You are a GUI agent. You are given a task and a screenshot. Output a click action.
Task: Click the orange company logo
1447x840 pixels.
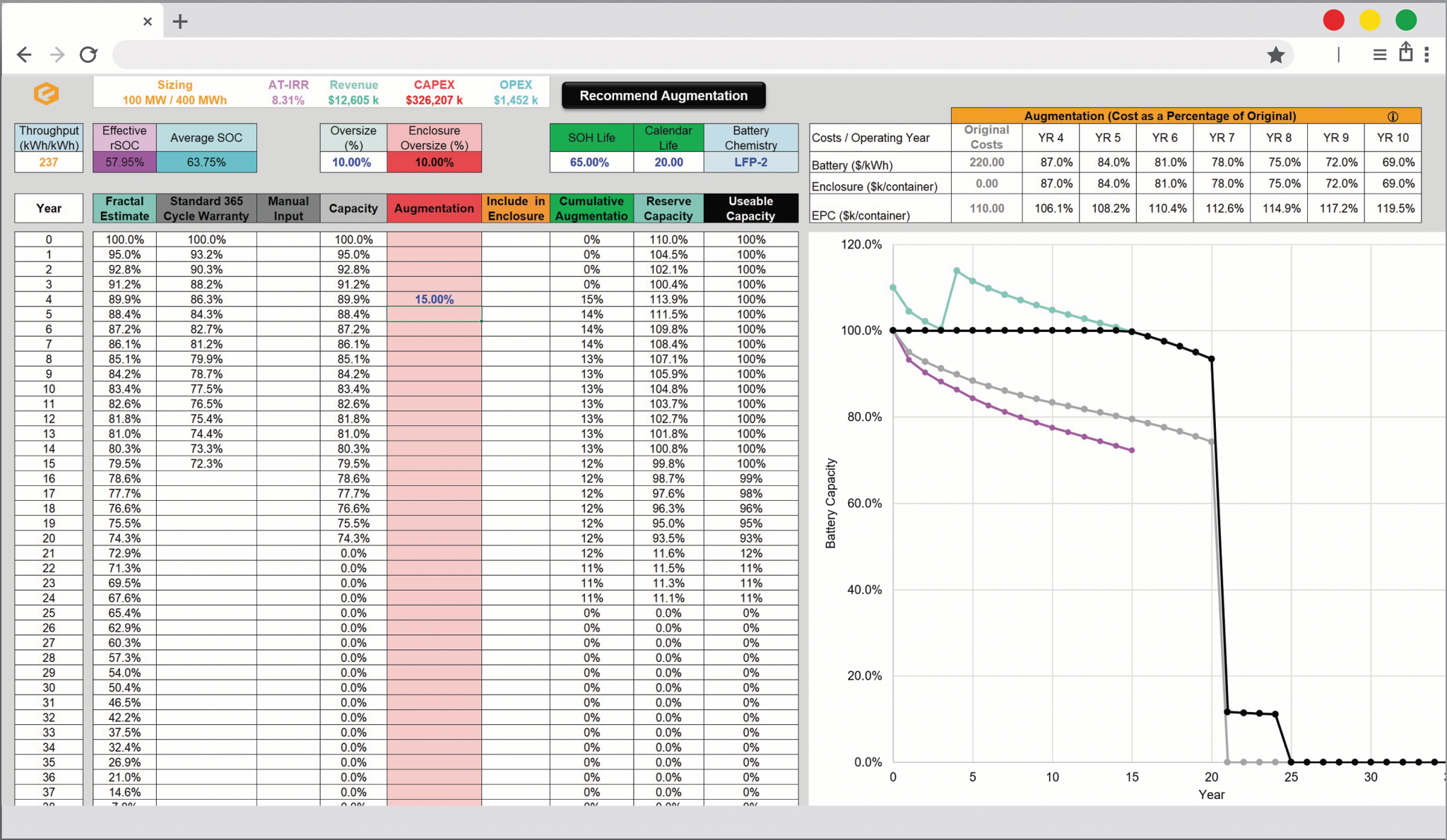pos(47,93)
